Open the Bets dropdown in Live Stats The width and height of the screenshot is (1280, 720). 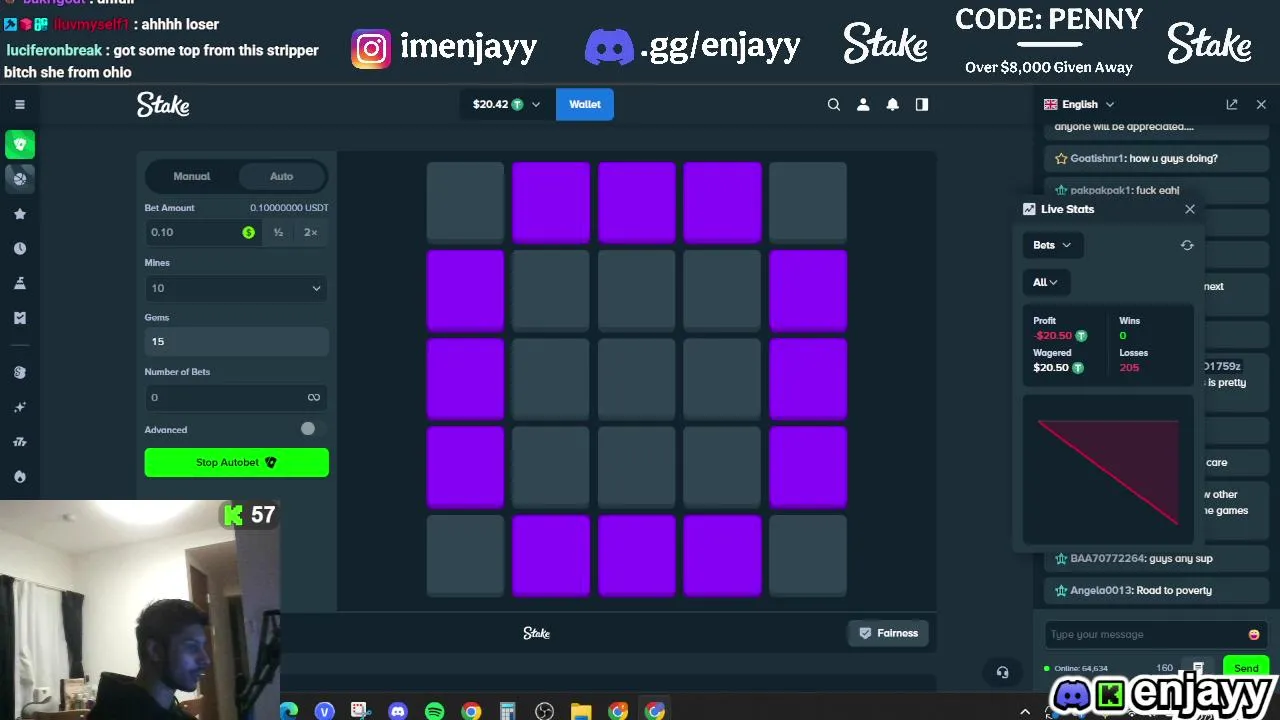1051,245
